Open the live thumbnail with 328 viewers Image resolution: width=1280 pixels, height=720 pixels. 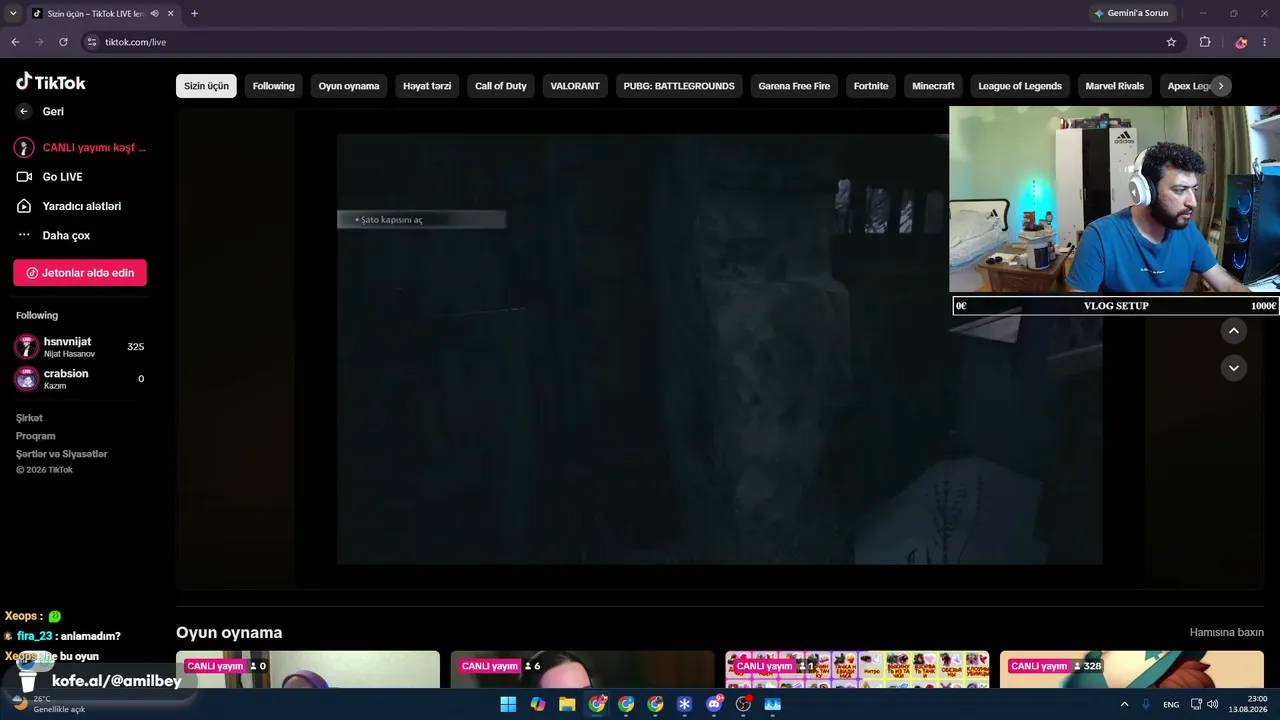coord(1132,670)
